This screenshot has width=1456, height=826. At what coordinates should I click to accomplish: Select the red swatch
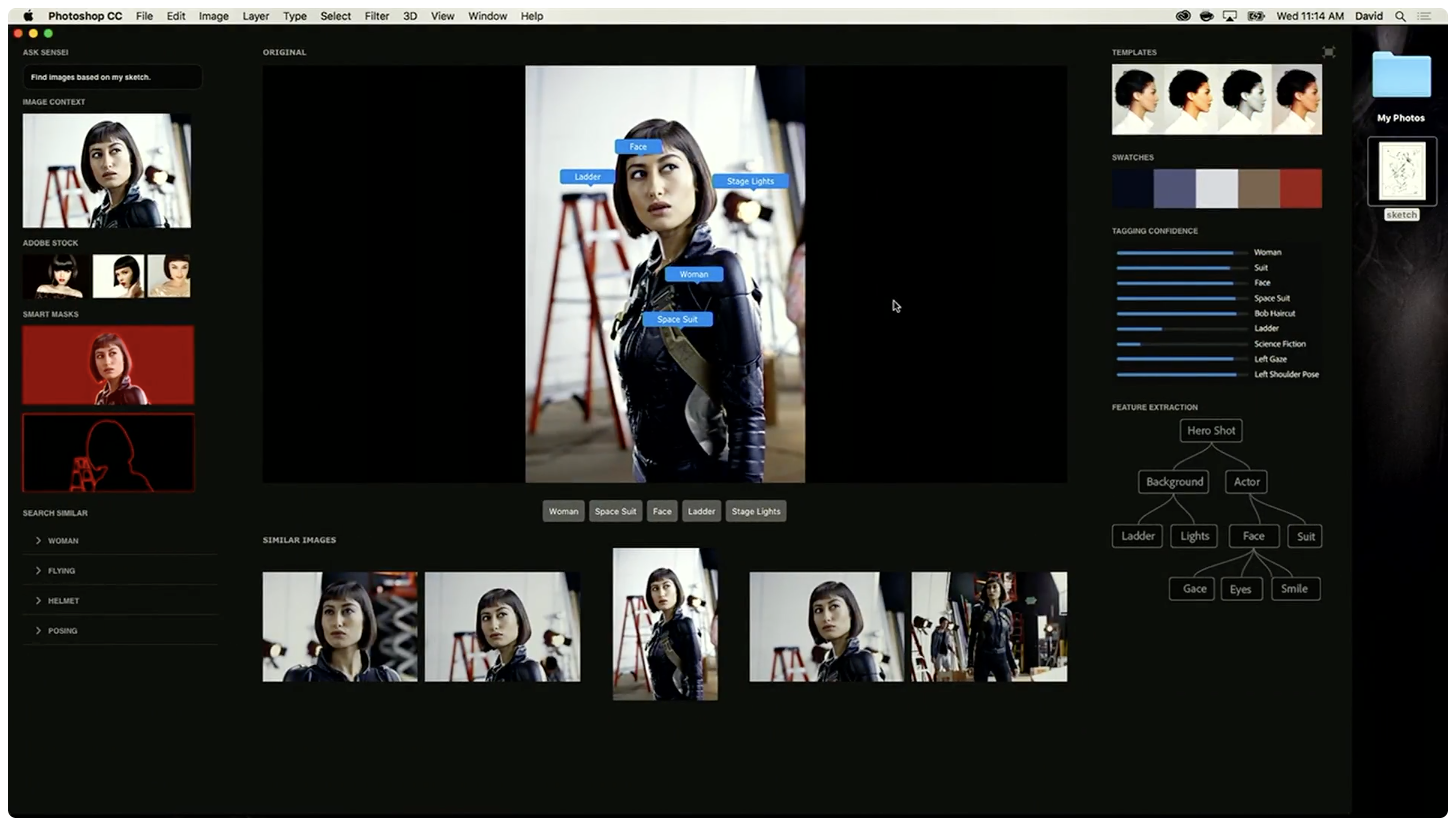1301,188
